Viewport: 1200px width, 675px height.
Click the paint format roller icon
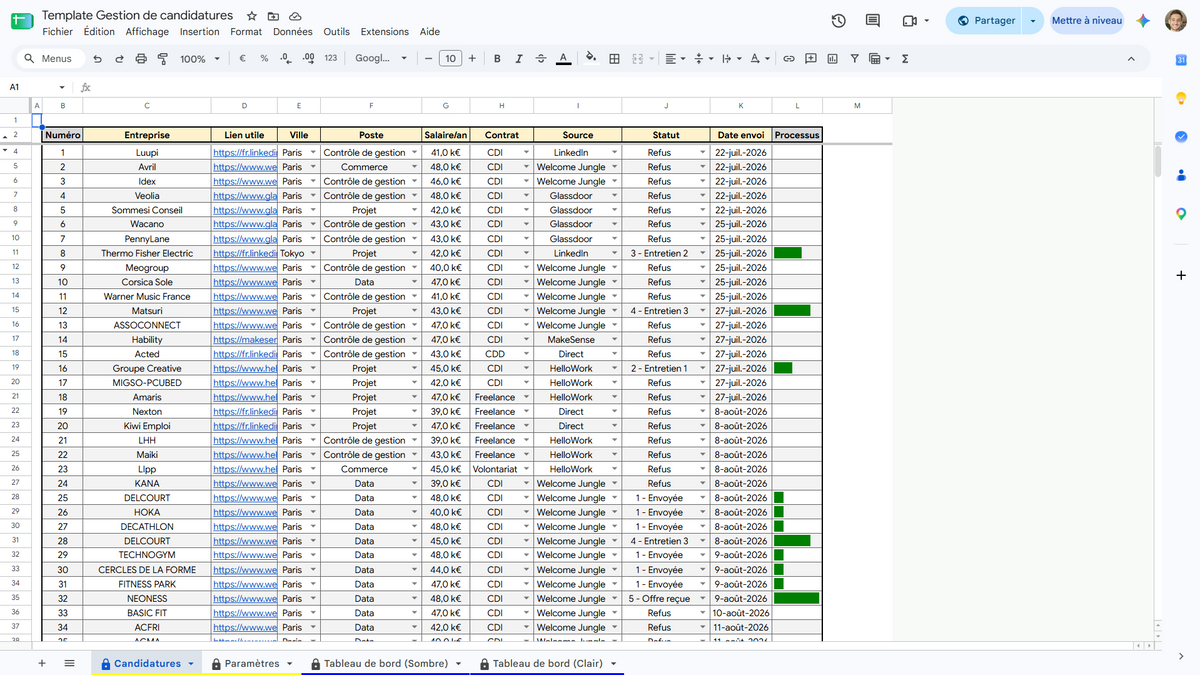162,59
